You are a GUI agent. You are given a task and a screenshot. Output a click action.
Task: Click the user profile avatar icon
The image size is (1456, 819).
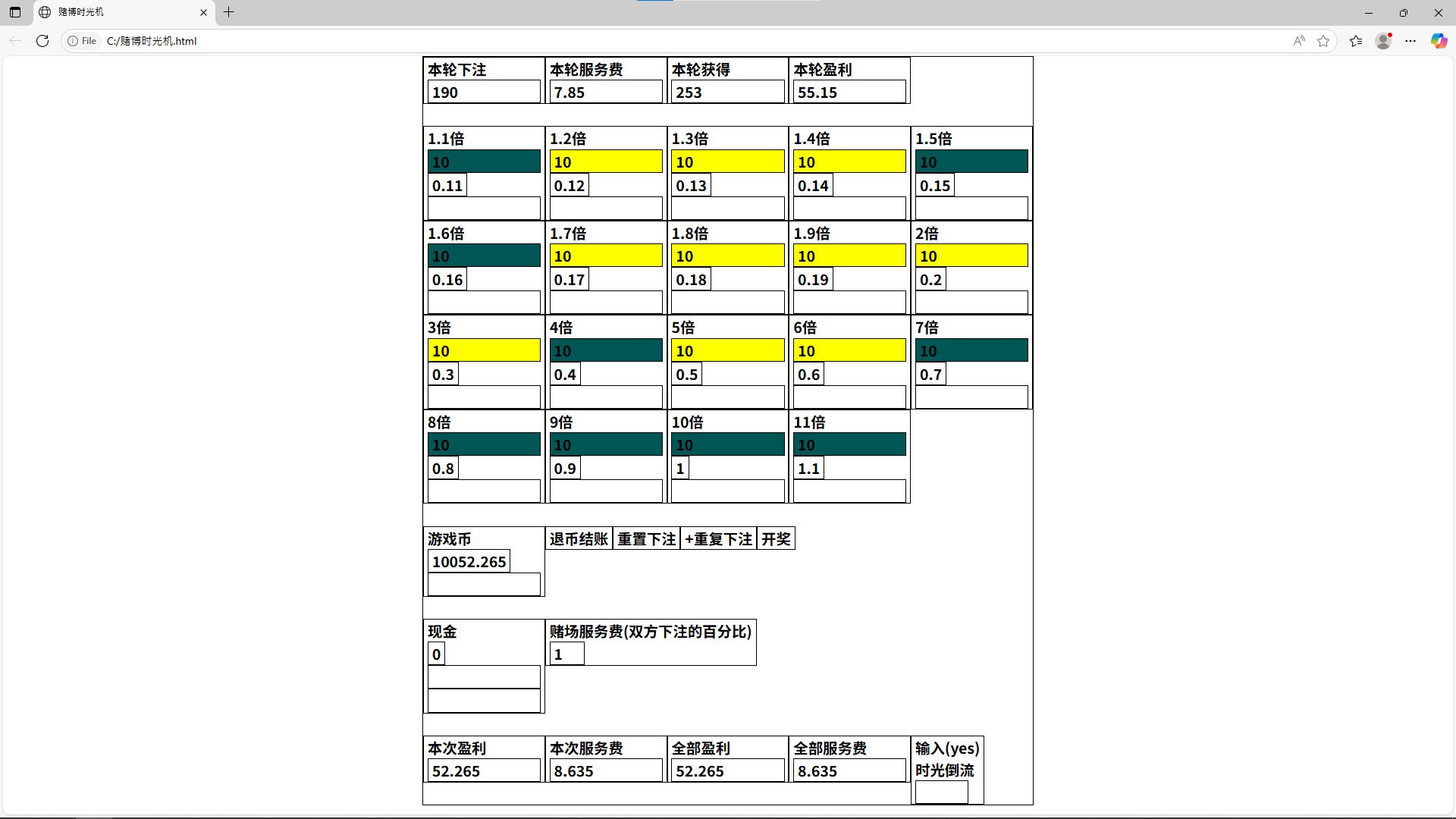[1383, 41]
